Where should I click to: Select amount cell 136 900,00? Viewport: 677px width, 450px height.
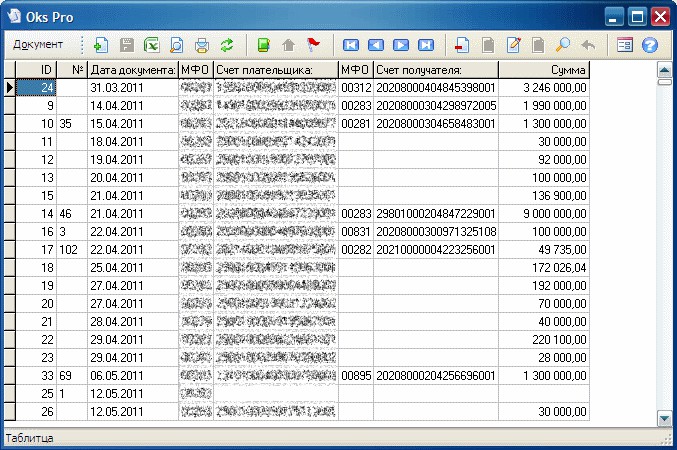[x=544, y=196]
